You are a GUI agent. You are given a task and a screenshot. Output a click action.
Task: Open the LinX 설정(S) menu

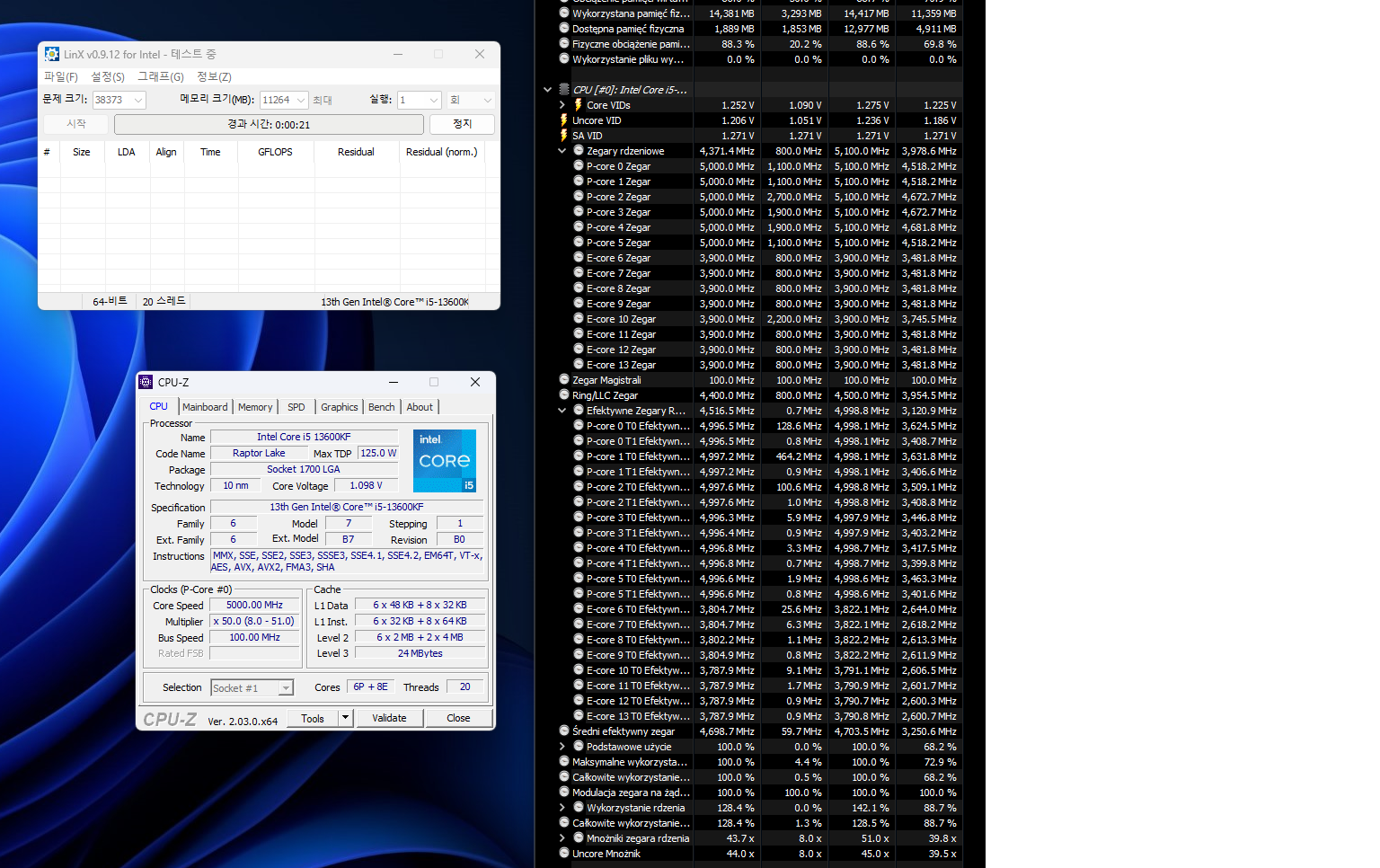108,77
